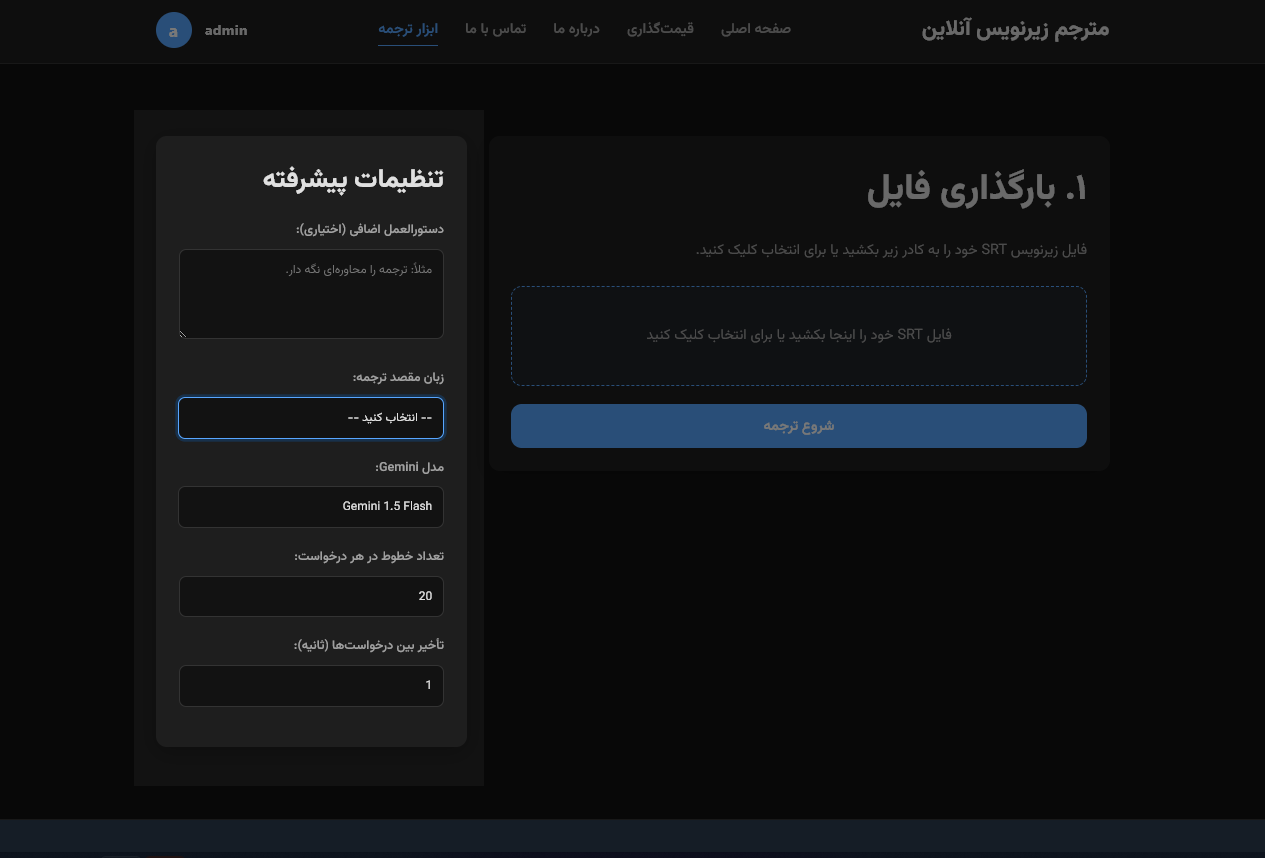Open the تماس با ما page
The image size is (1265, 858).
495,29
